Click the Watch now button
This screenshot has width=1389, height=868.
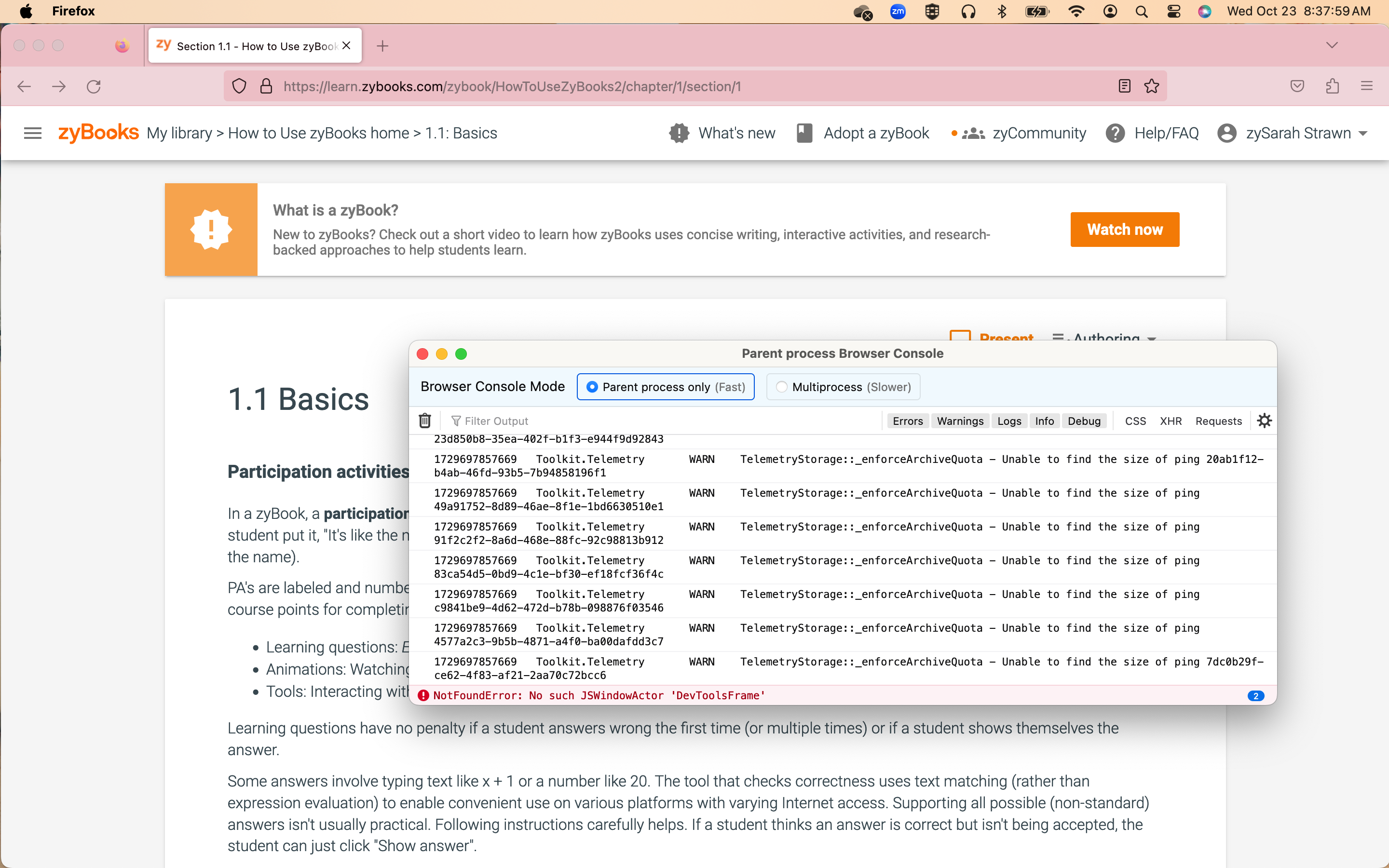click(x=1124, y=230)
